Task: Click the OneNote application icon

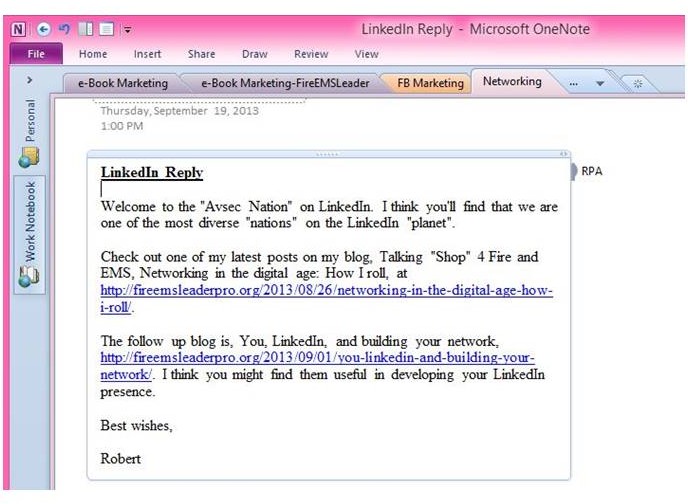Action: point(18,29)
